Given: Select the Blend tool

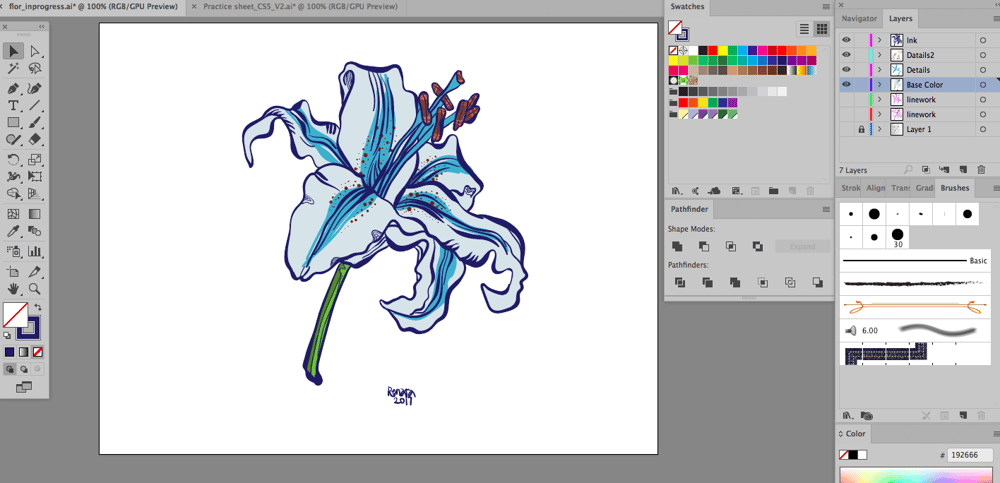Looking at the screenshot, I should 35,230.
